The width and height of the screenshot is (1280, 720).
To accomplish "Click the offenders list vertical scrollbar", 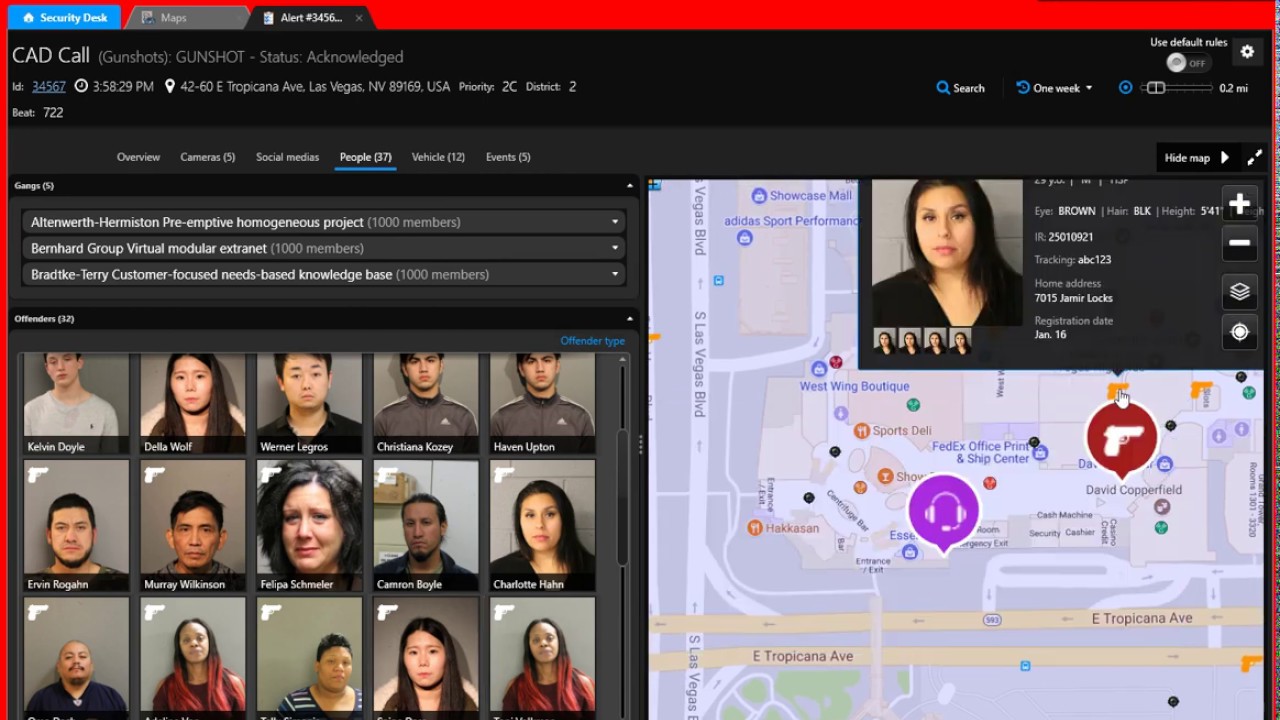I will [622, 495].
